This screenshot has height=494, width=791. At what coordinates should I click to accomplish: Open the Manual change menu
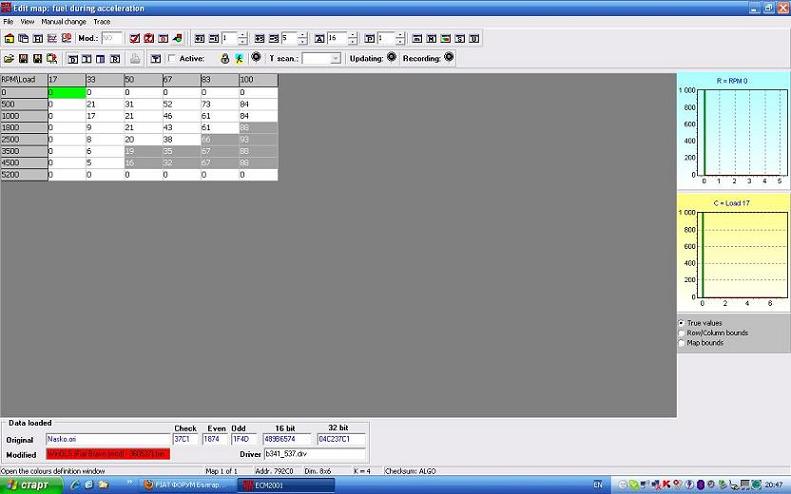63,21
